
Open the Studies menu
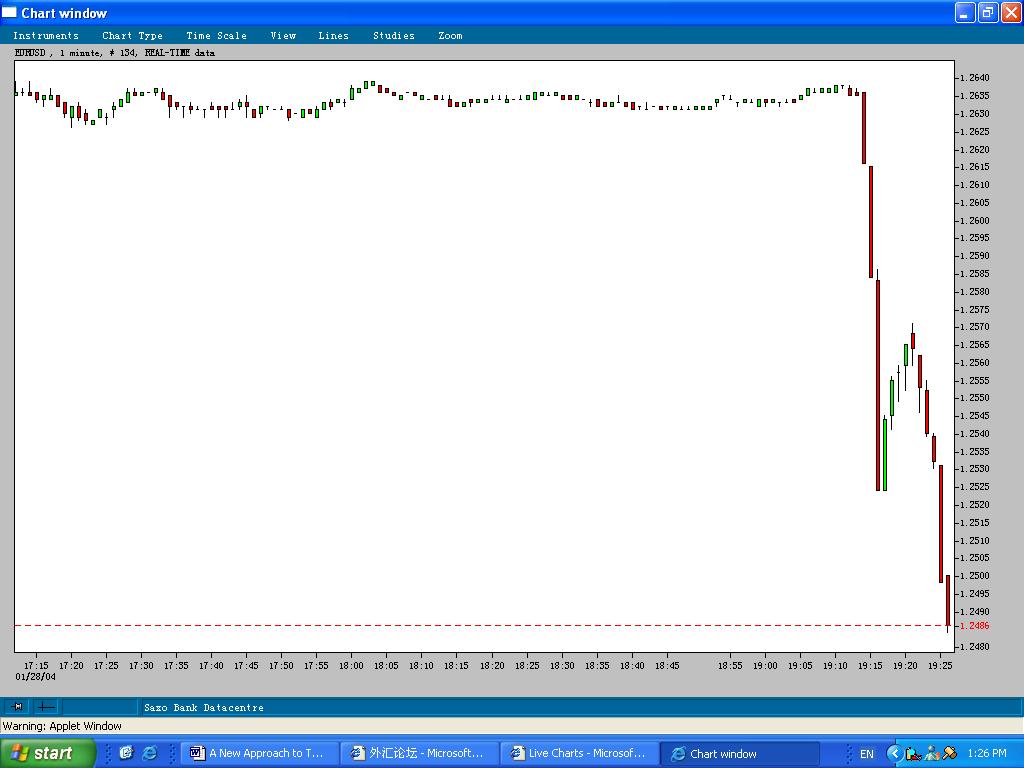(x=394, y=36)
